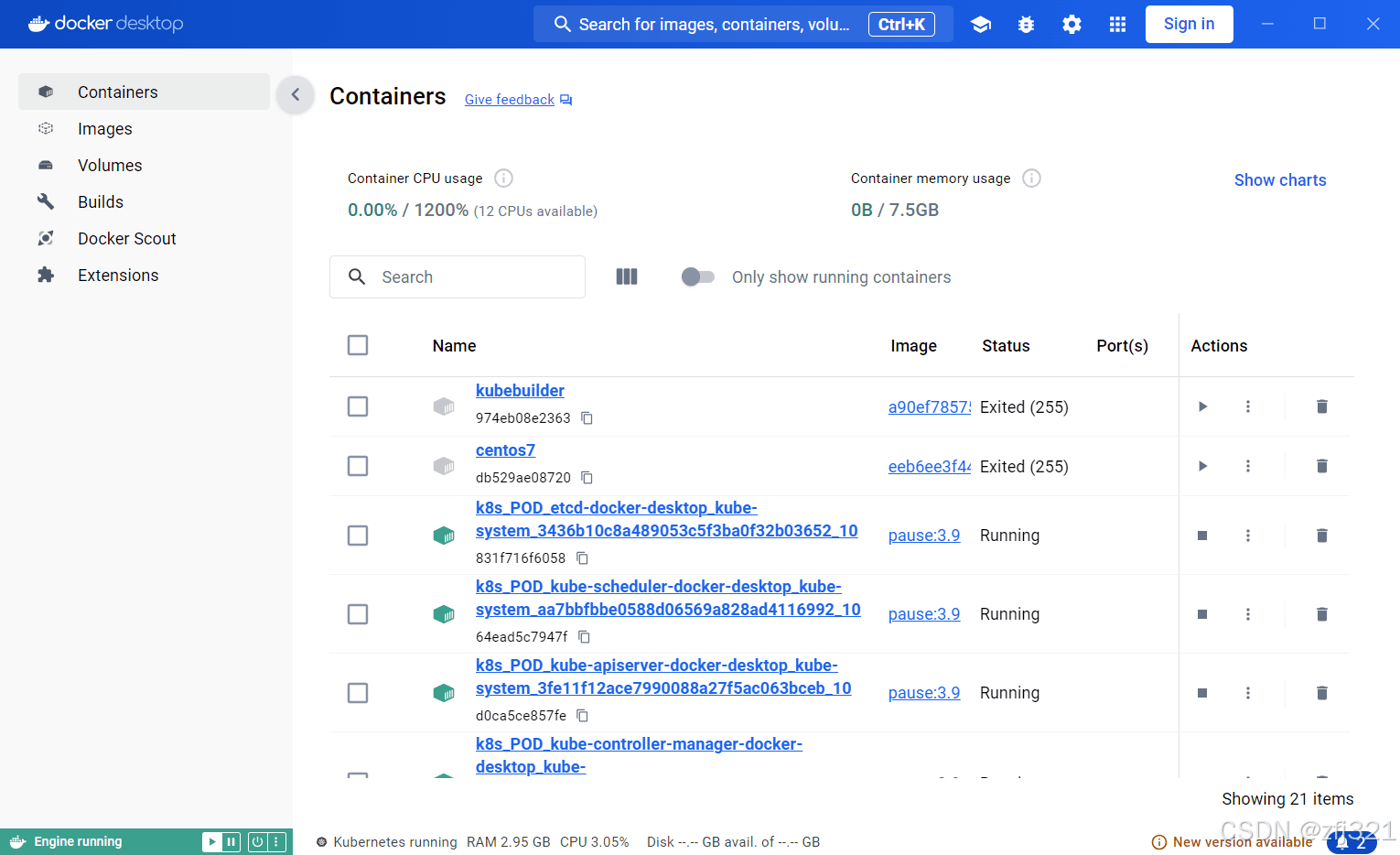Viewport: 1400px width, 855px height.
Task: Open pause:3.9 image link for etcd row
Action: [924, 536]
